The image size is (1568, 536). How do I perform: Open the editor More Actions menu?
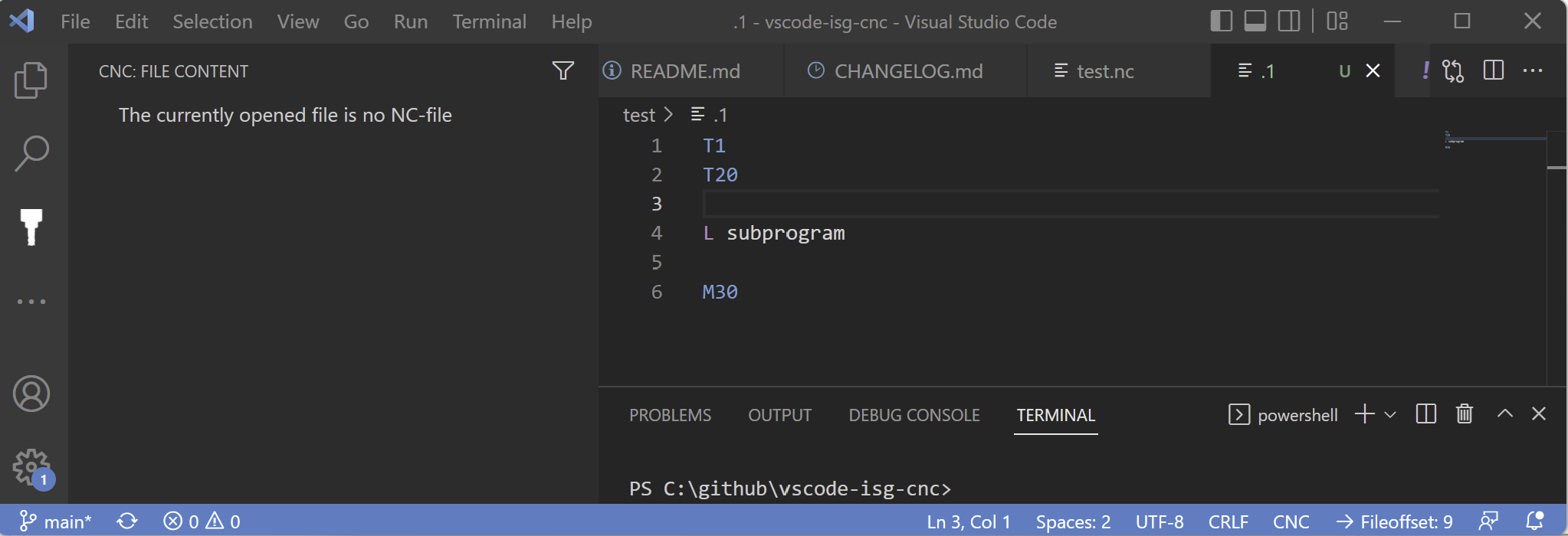point(1534,70)
